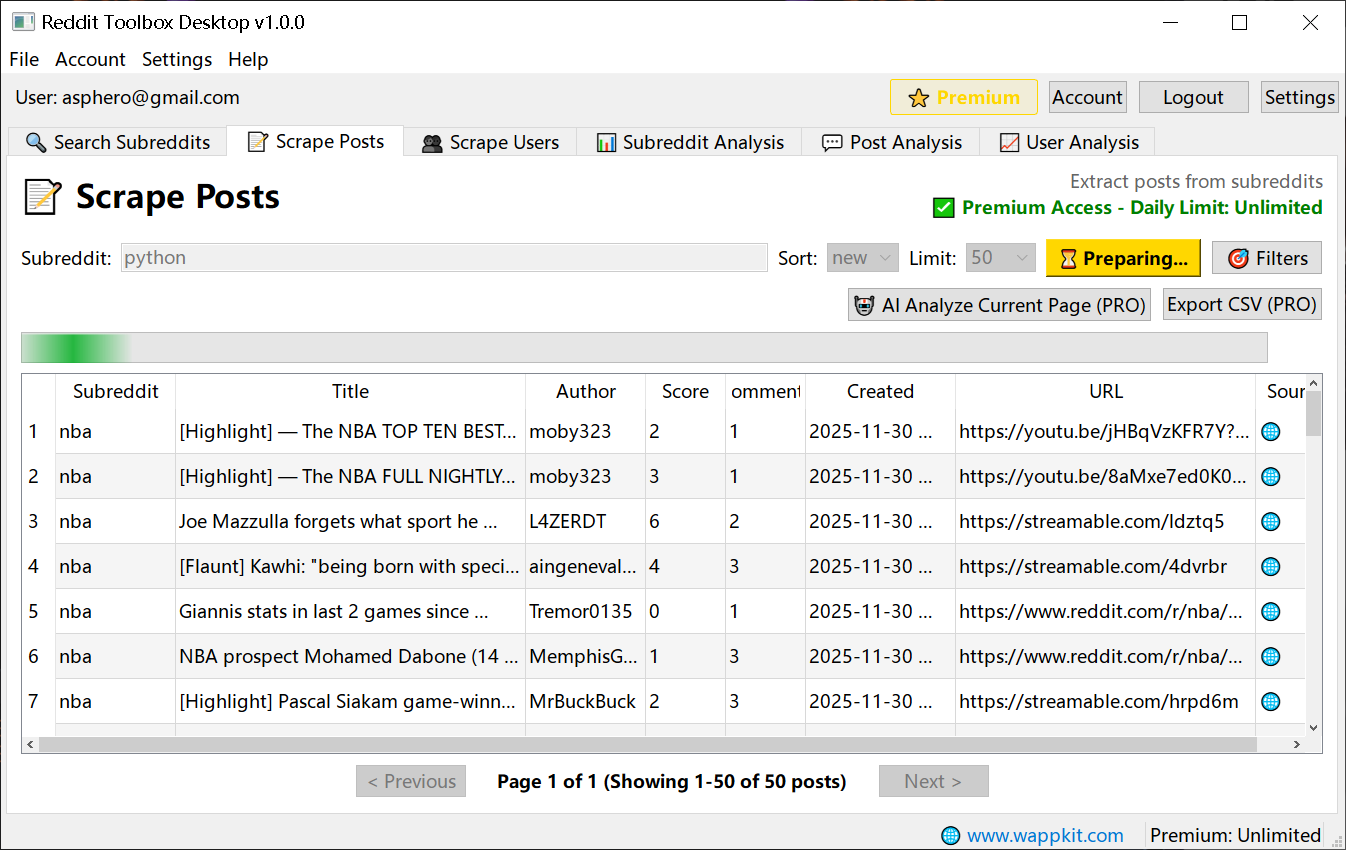Viewport: 1346px width, 850px height.
Task: Open source globe icon in row 2
Action: tap(1270, 476)
